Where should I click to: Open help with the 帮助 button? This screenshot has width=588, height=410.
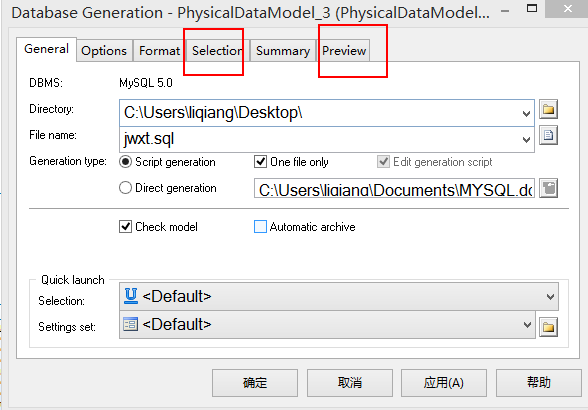pos(539,383)
